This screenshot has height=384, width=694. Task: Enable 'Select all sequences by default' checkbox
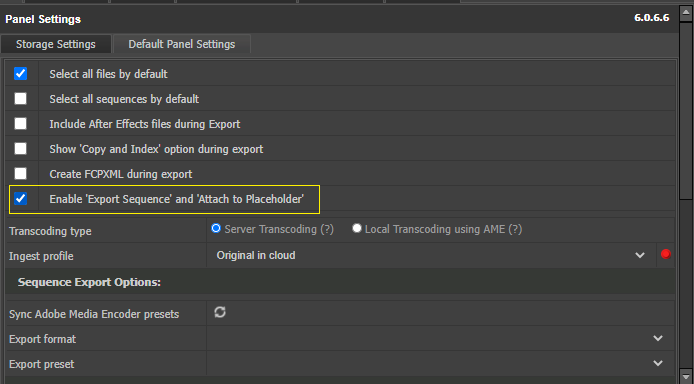(x=20, y=98)
